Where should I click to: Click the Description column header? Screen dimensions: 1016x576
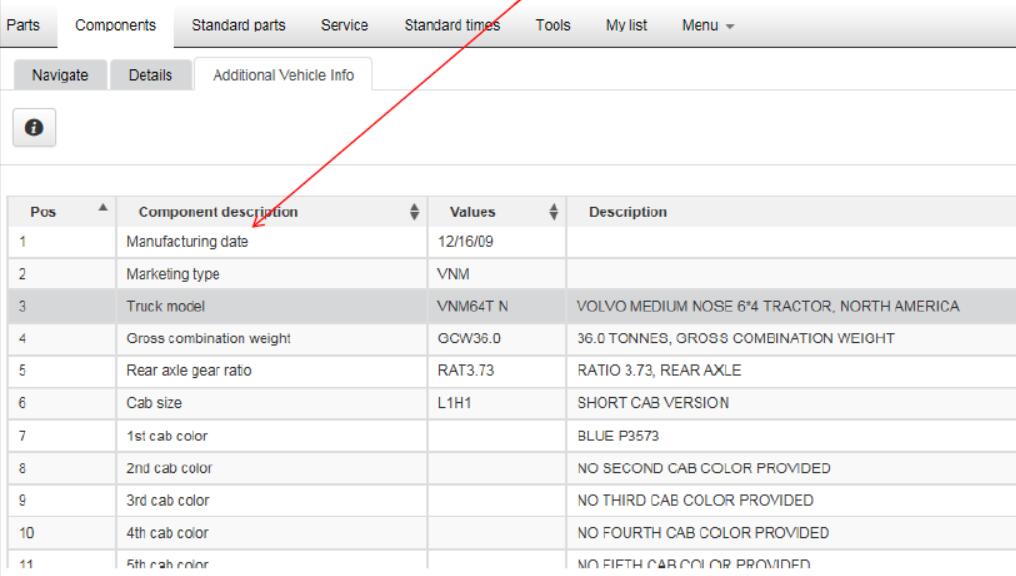click(629, 212)
